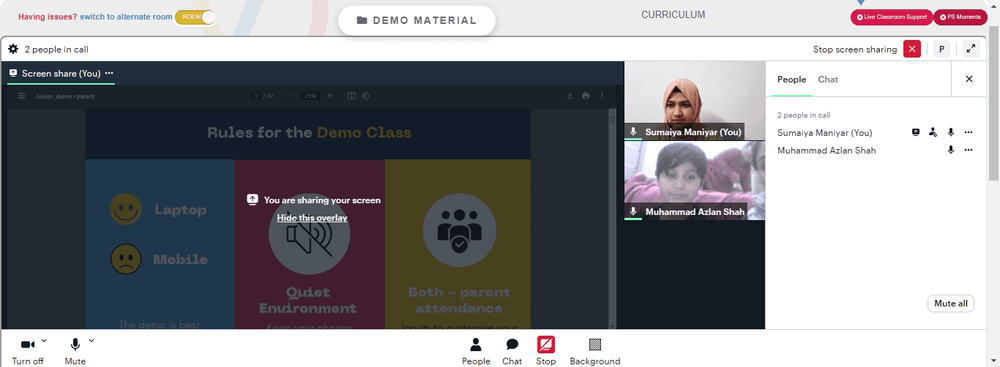Click screen share icon beside Sumaiya Maniyar

(x=916, y=132)
